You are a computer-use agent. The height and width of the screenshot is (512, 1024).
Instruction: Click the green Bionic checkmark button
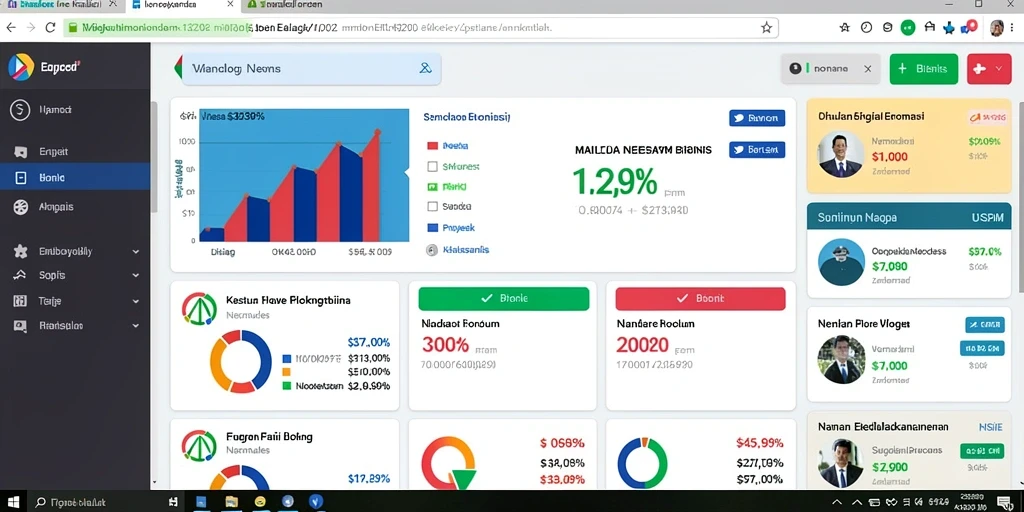504,298
